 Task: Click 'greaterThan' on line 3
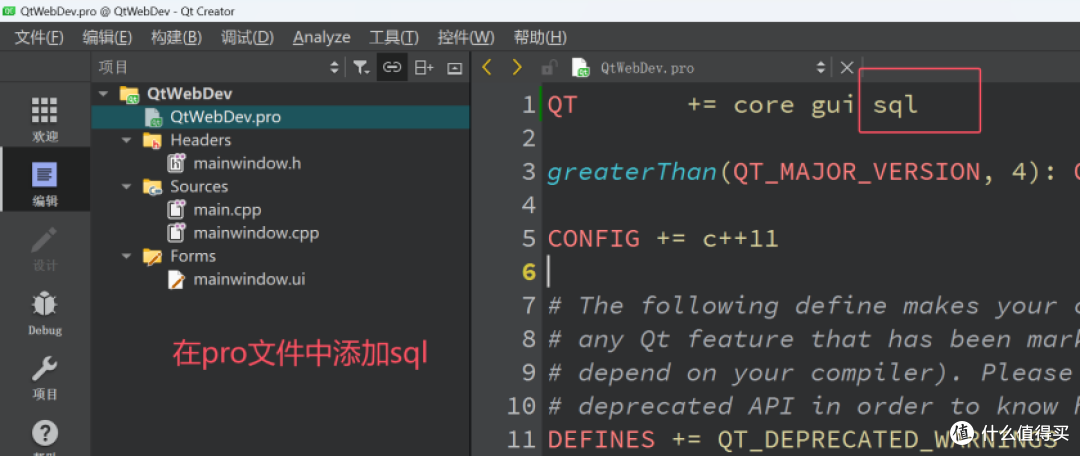pyautogui.click(x=632, y=172)
